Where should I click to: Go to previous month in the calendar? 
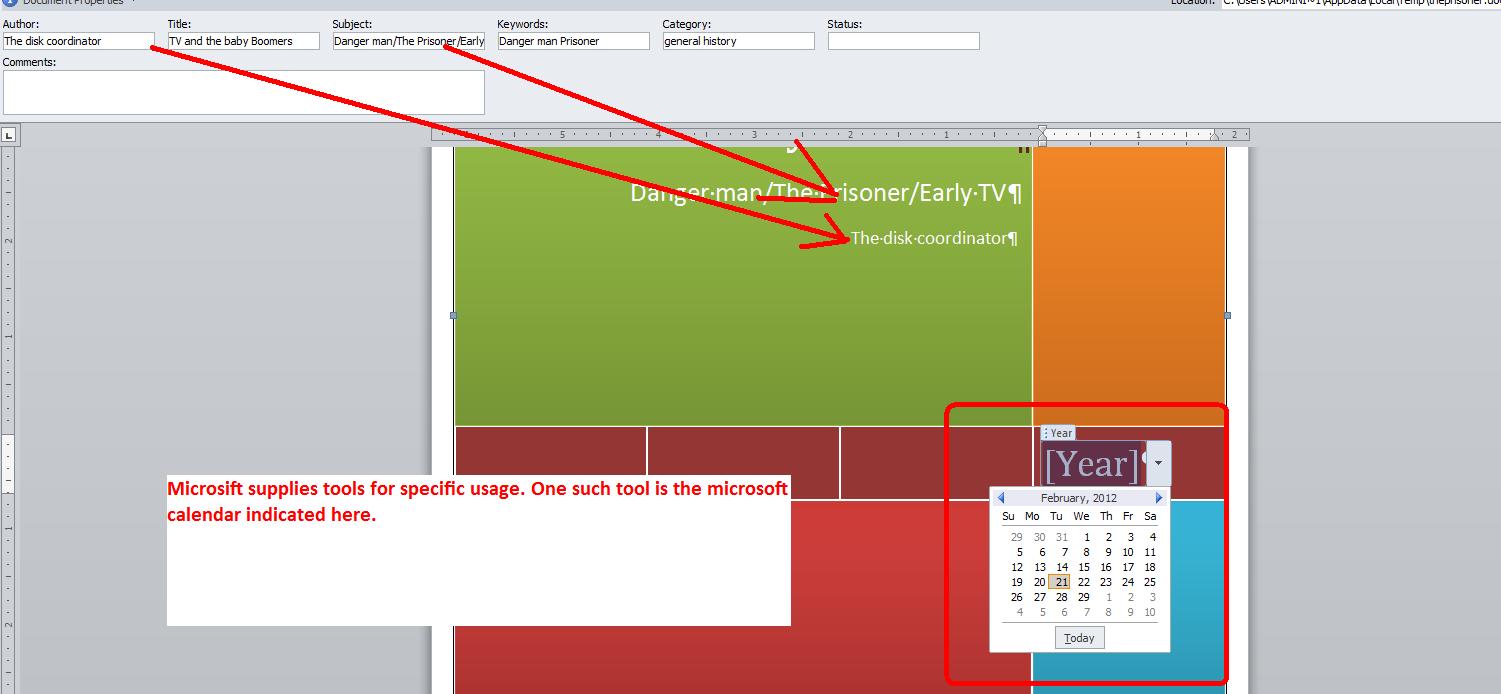[x=1000, y=498]
